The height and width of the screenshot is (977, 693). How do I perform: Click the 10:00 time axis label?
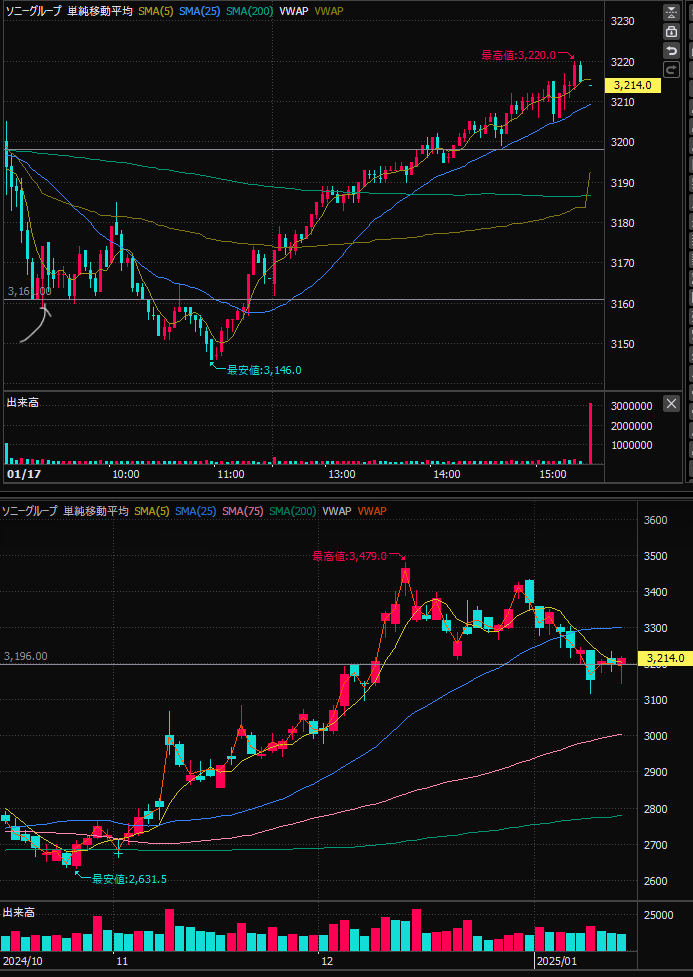(126, 474)
